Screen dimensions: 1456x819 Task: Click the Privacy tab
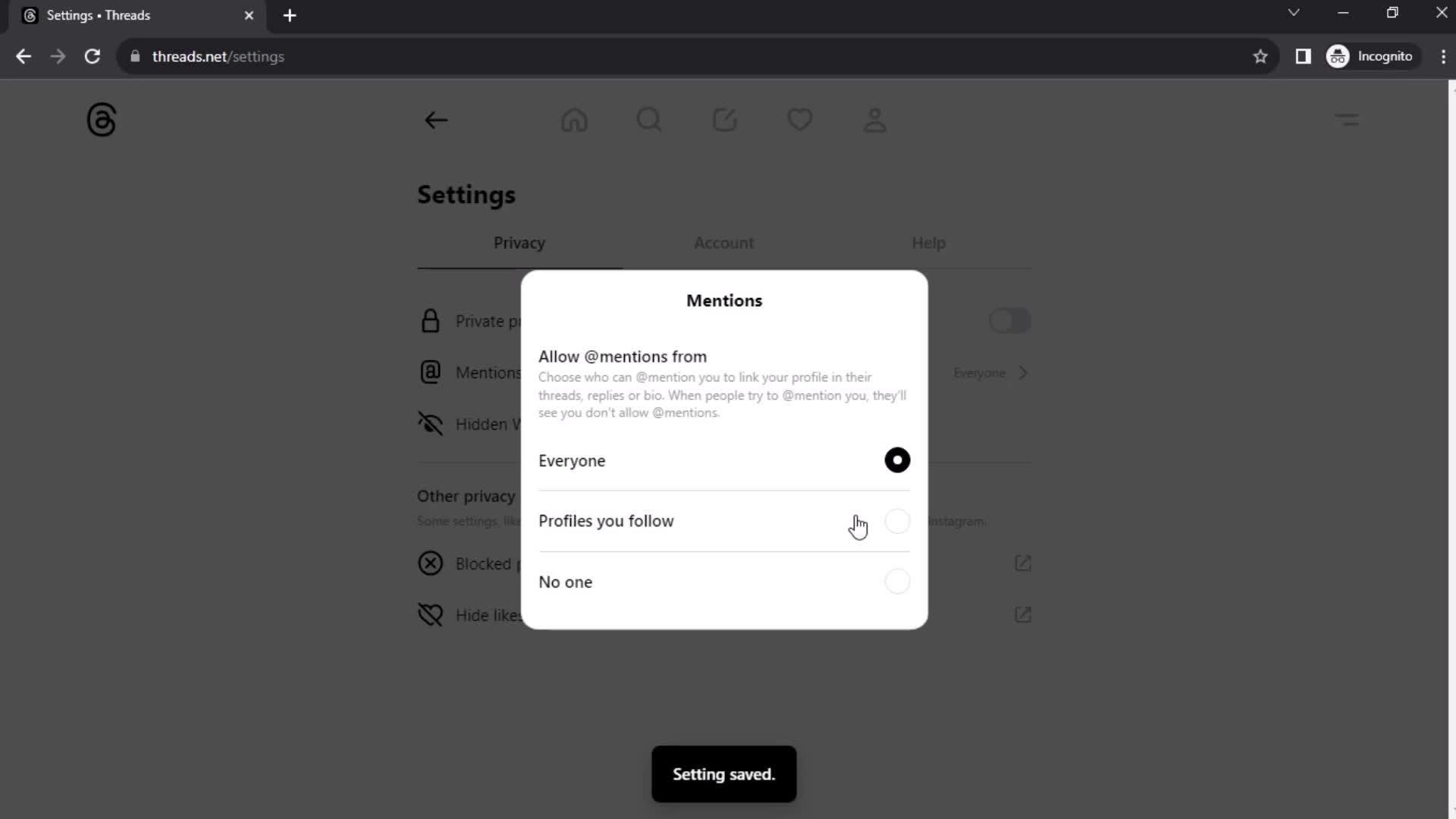point(519,243)
